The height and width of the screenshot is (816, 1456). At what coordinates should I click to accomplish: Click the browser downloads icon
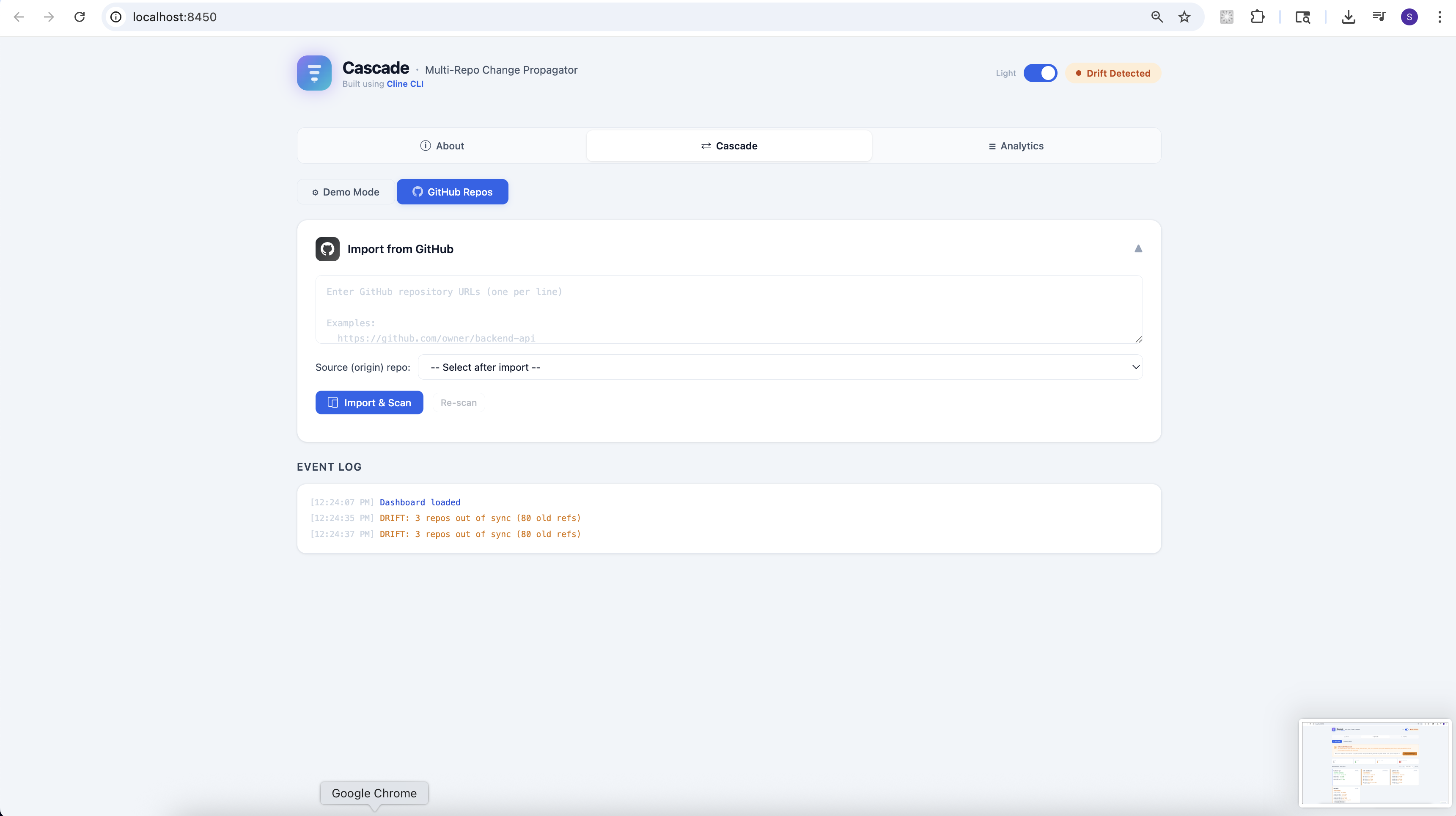[1348, 17]
